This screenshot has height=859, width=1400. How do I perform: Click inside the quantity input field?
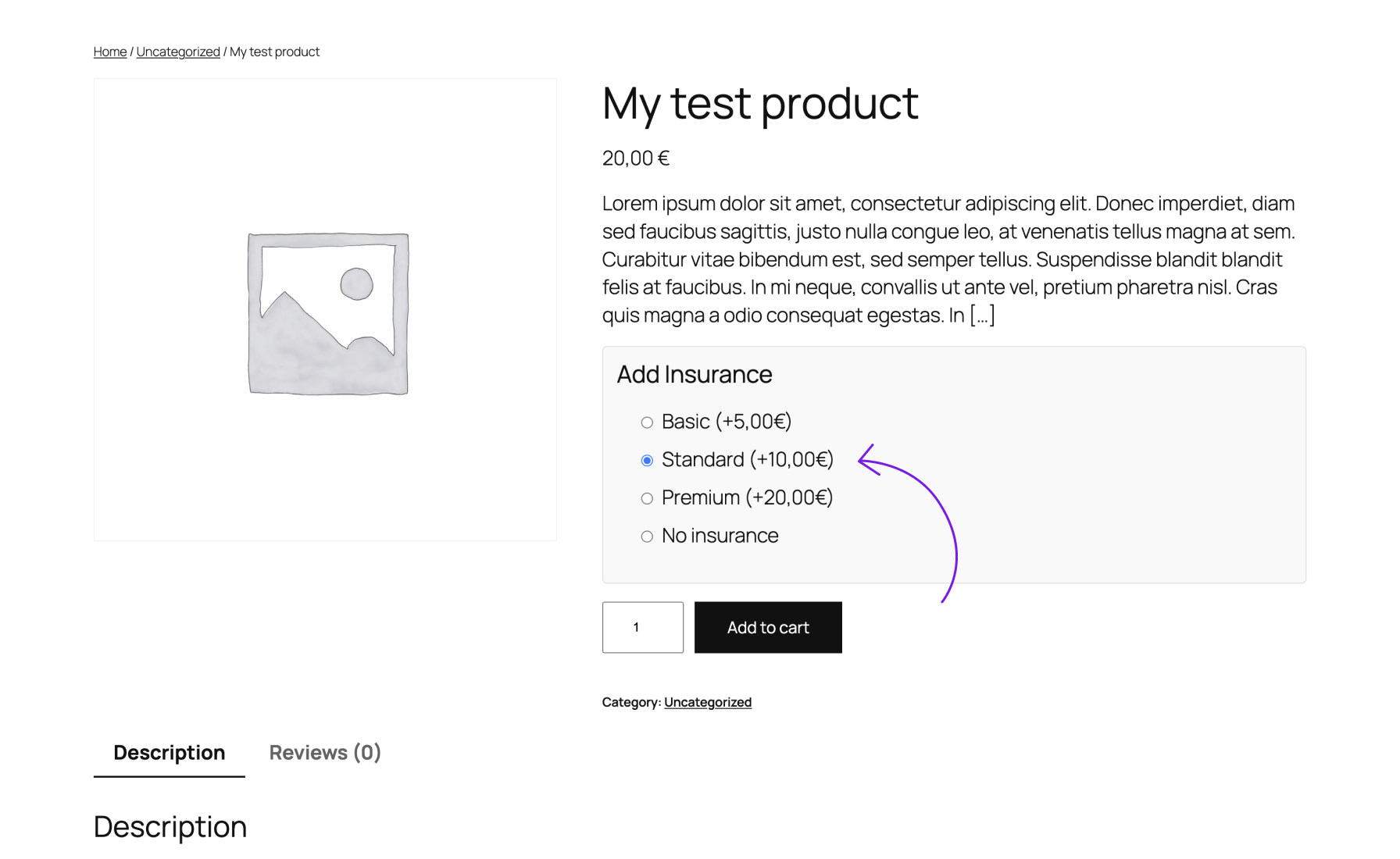click(642, 627)
